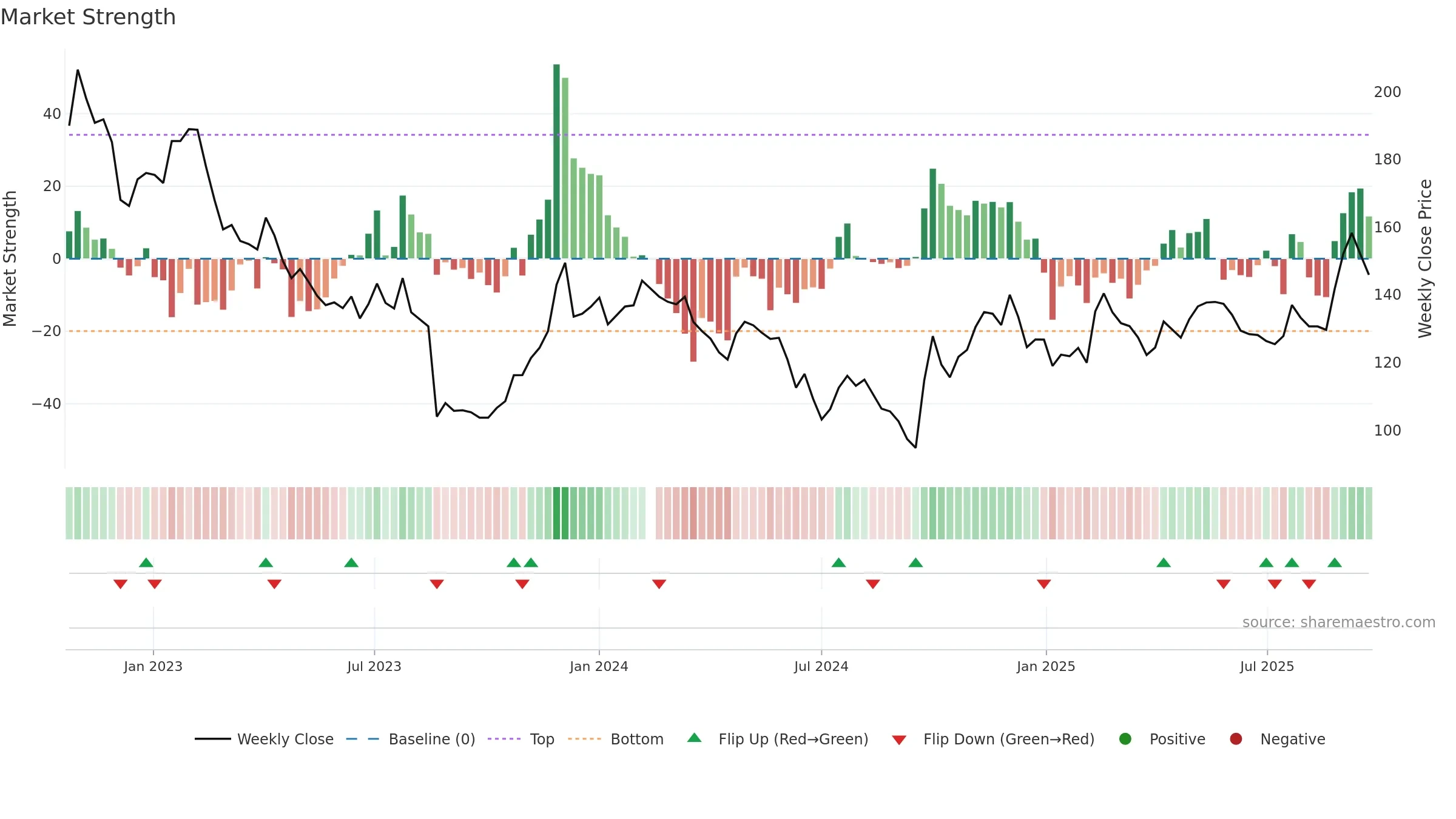This screenshot has height=819, width=1456.
Task: Click the Flip Down marker in August 2024
Action: (873, 584)
